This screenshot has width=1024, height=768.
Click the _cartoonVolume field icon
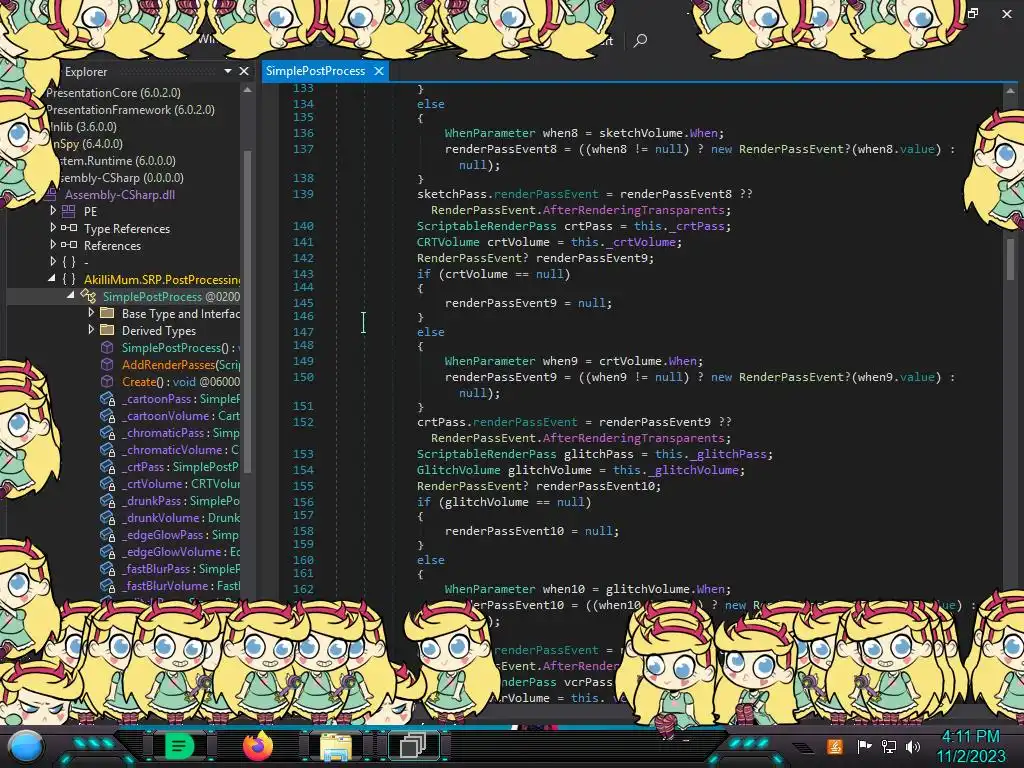(x=108, y=415)
